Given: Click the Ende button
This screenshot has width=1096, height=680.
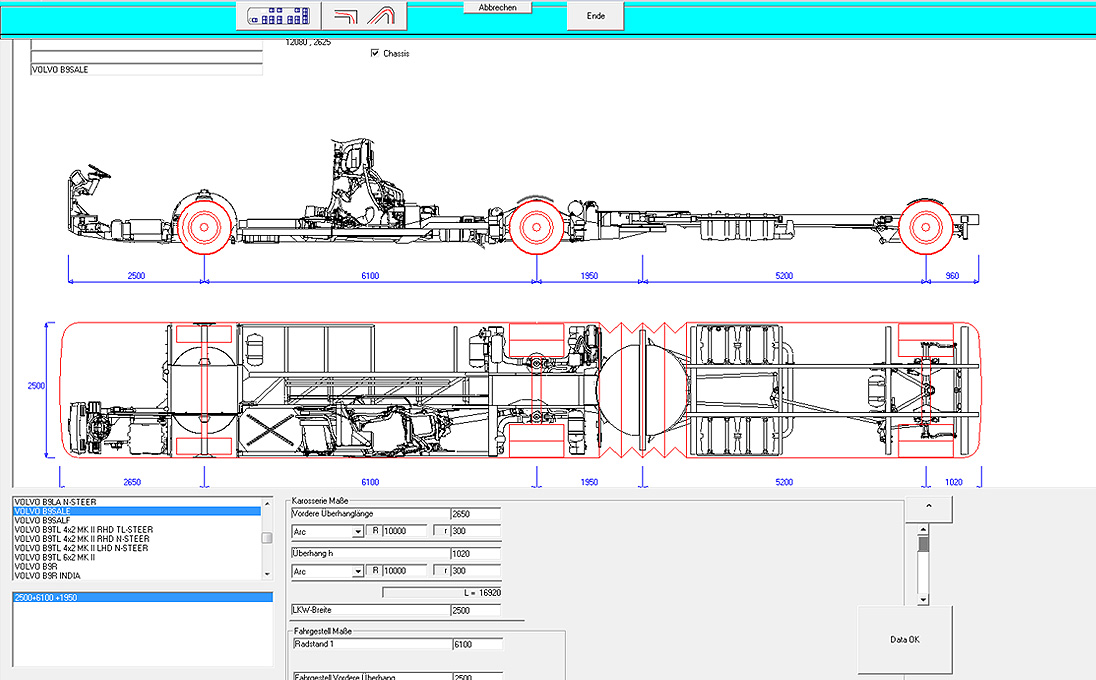Looking at the screenshot, I should (x=596, y=15).
